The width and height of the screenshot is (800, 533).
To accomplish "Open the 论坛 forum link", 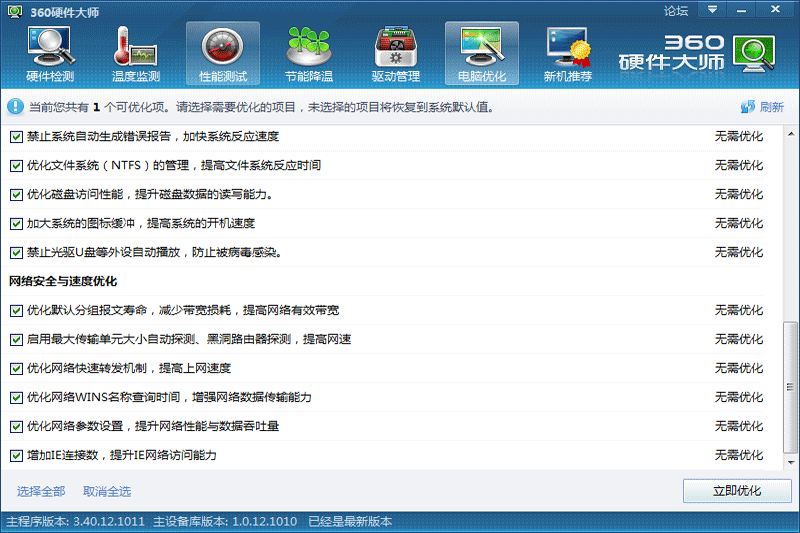I will tap(676, 10).
